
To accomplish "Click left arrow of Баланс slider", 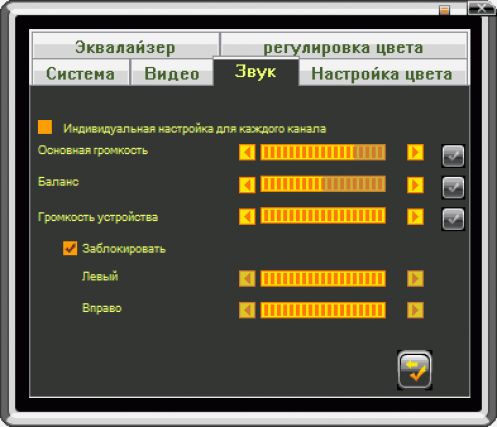I will (x=247, y=185).
